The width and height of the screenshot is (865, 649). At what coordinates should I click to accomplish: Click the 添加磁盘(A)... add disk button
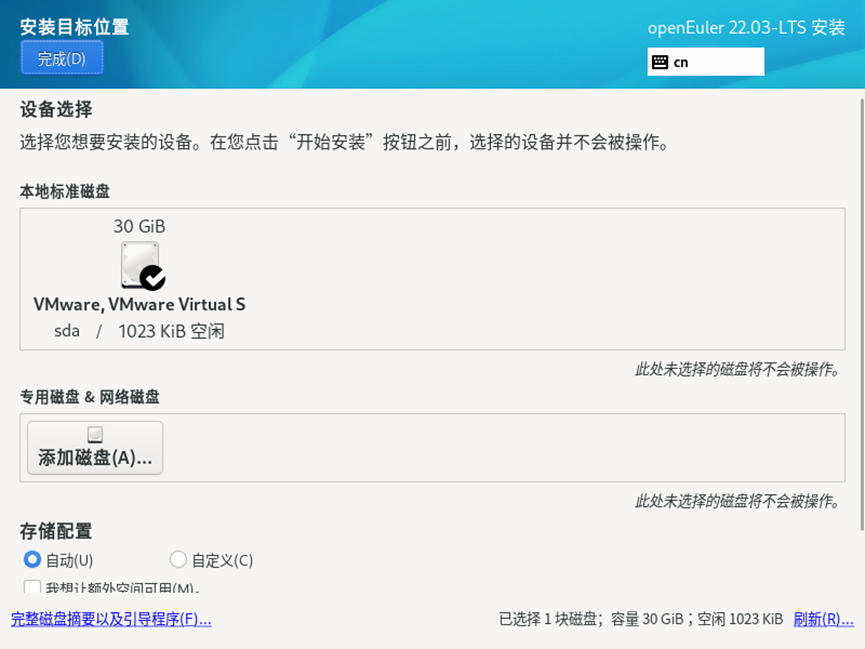[95, 448]
